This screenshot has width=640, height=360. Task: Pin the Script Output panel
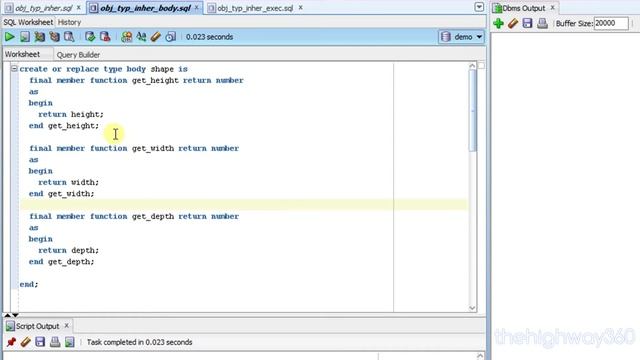(11, 342)
